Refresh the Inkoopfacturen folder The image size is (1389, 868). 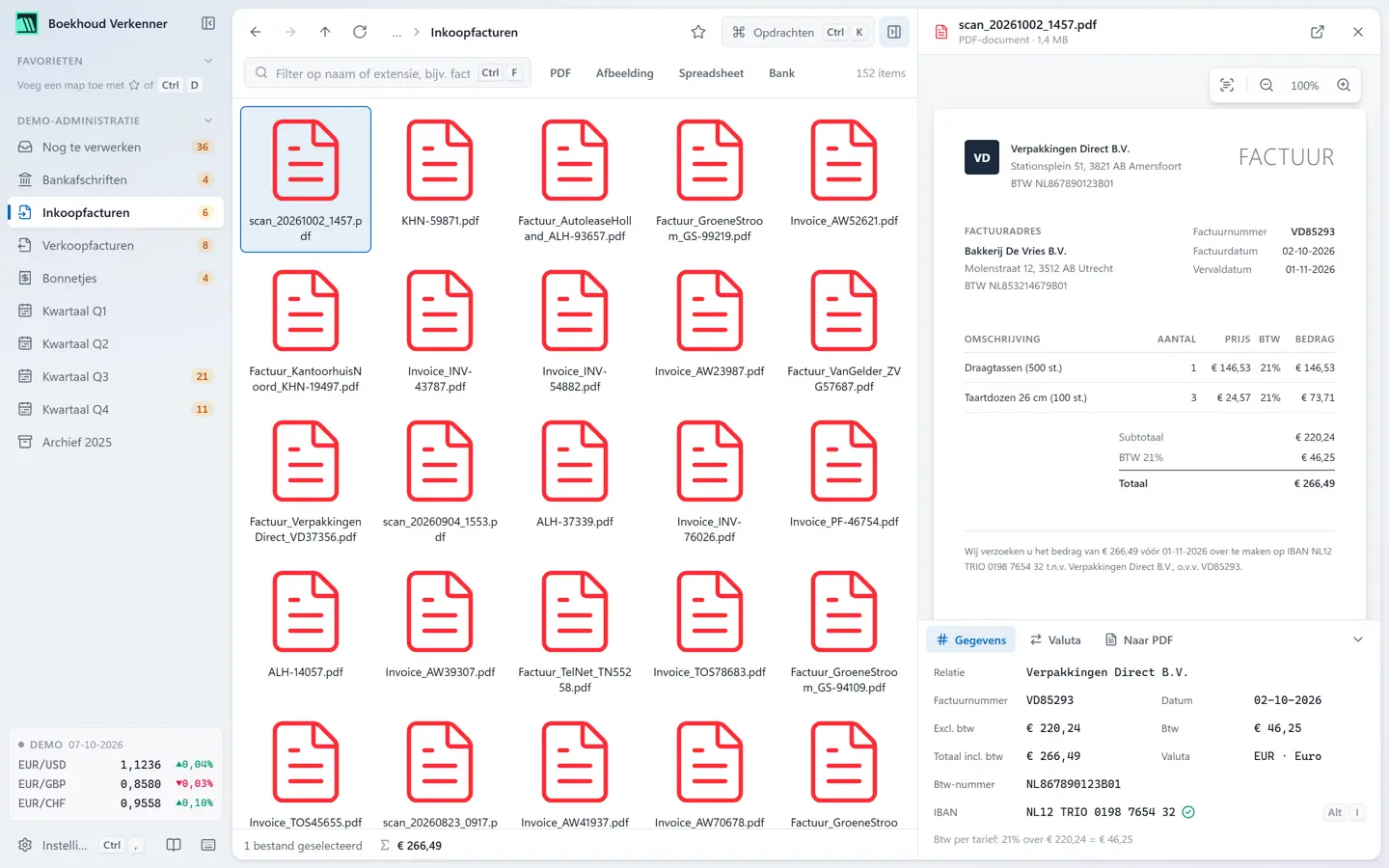click(x=360, y=32)
